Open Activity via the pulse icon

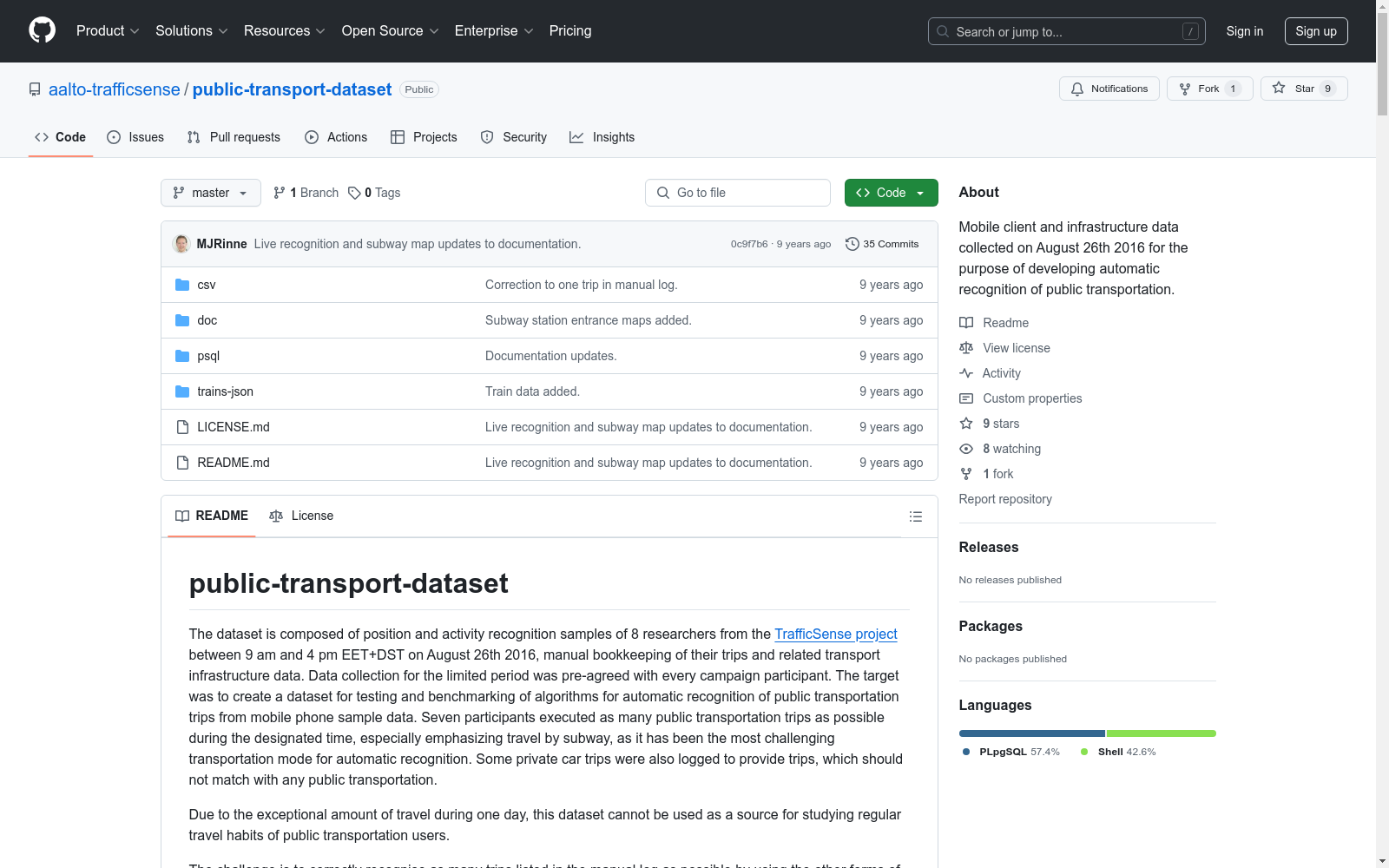click(965, 372)
